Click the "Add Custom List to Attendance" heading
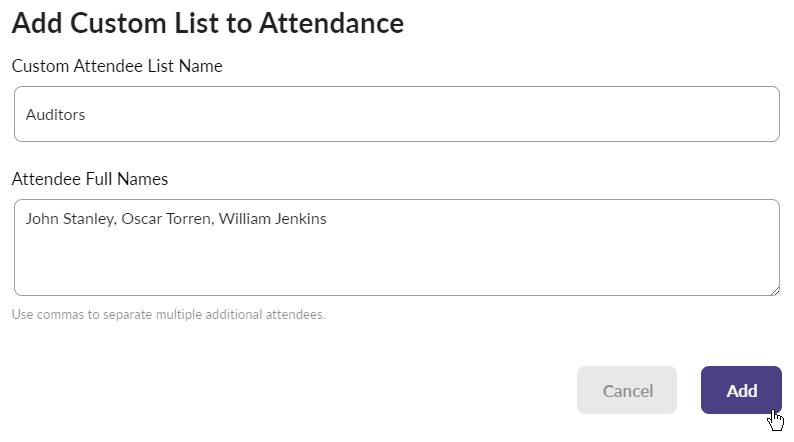 pos(208,23)
